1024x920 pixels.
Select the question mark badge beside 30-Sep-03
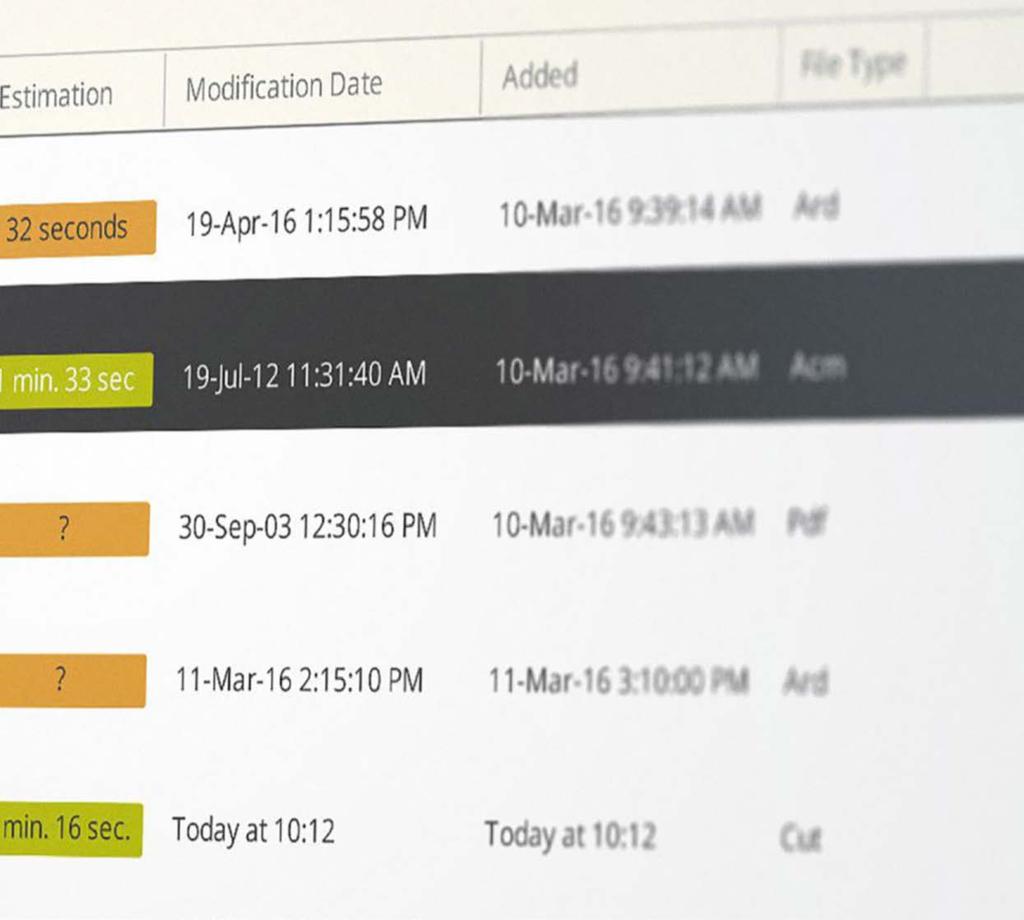pos(74,530)
